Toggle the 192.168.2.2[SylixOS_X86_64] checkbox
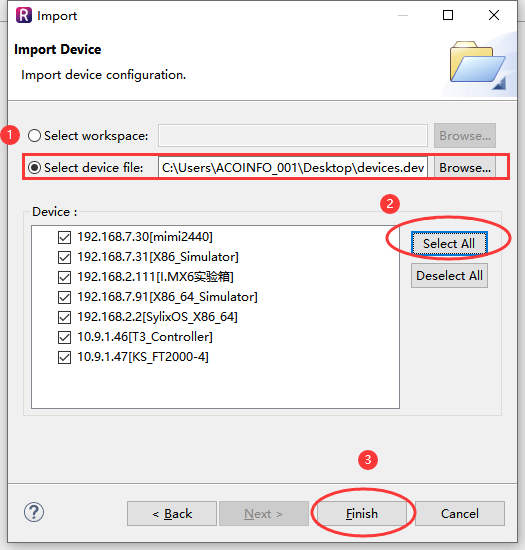 coord(65,317)
